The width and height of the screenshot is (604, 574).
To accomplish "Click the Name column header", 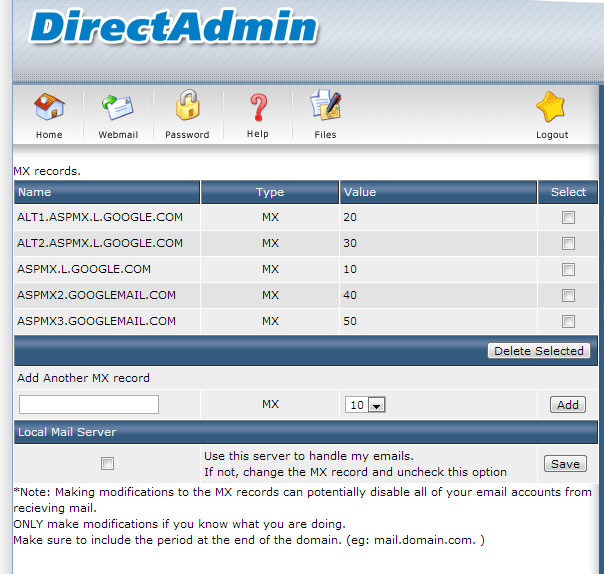I will [107, 192].
